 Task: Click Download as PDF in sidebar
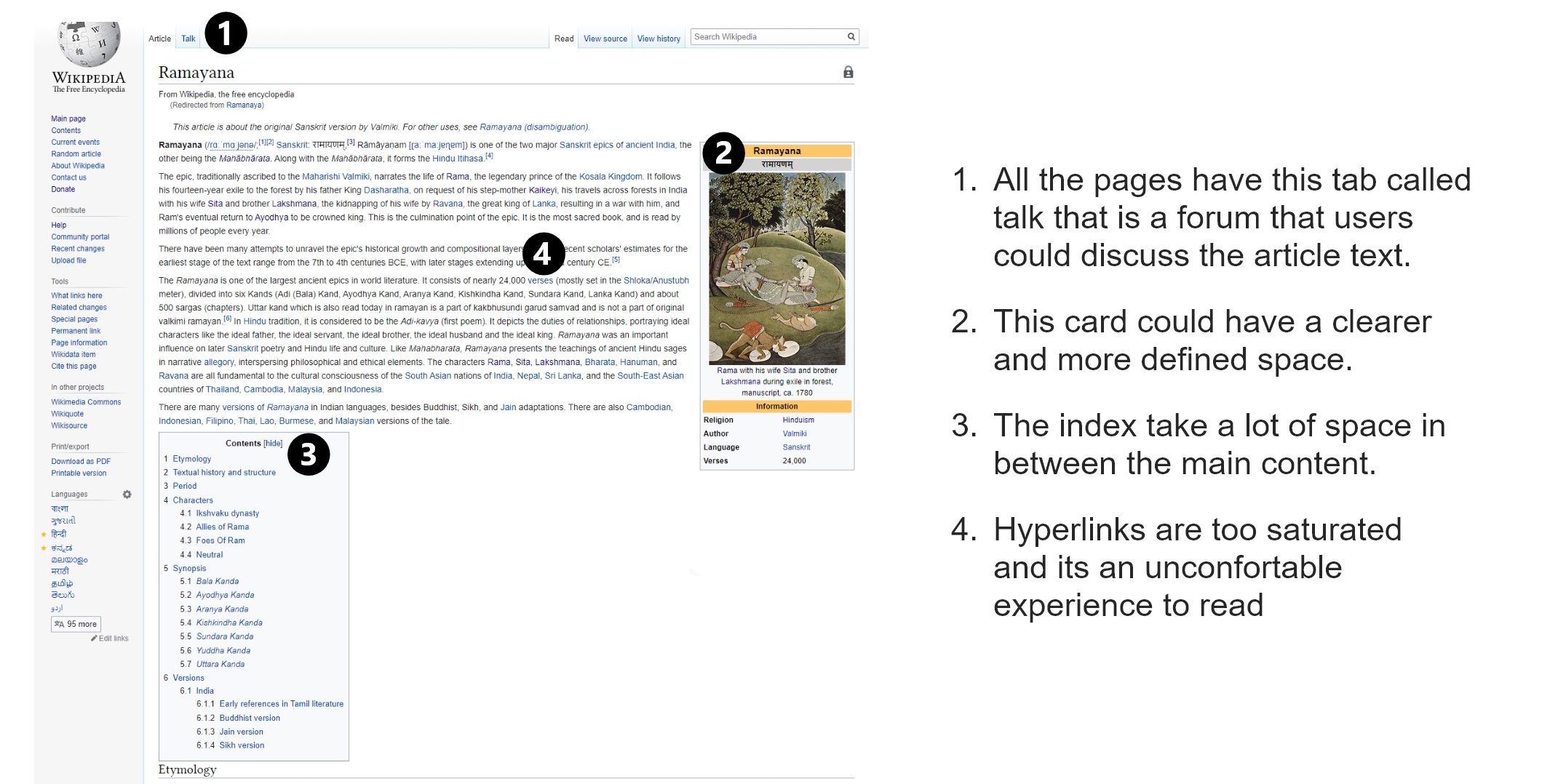click(x=81, y=461)
